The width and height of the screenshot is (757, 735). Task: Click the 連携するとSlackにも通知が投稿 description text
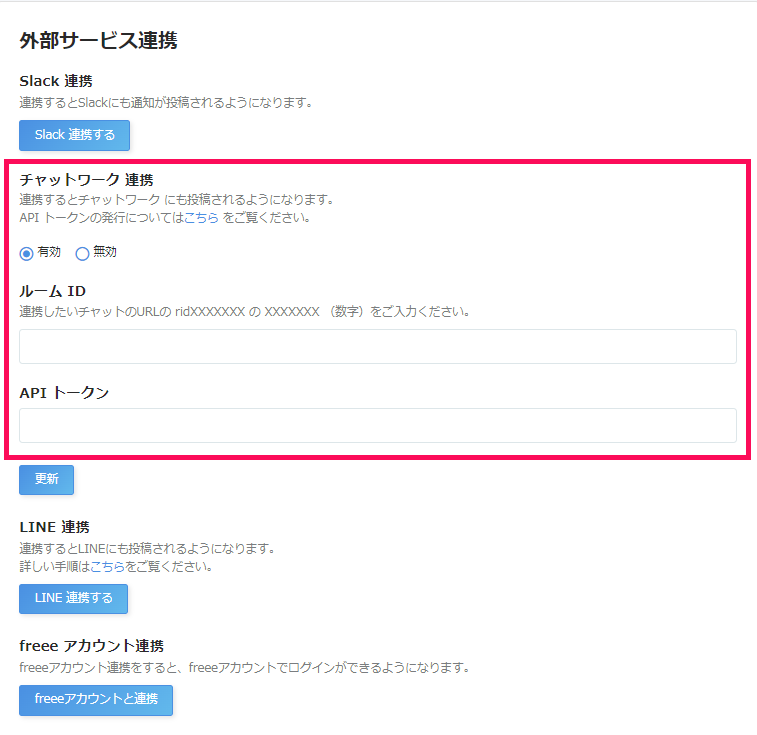pyautogui.click(x=167, y=102)
